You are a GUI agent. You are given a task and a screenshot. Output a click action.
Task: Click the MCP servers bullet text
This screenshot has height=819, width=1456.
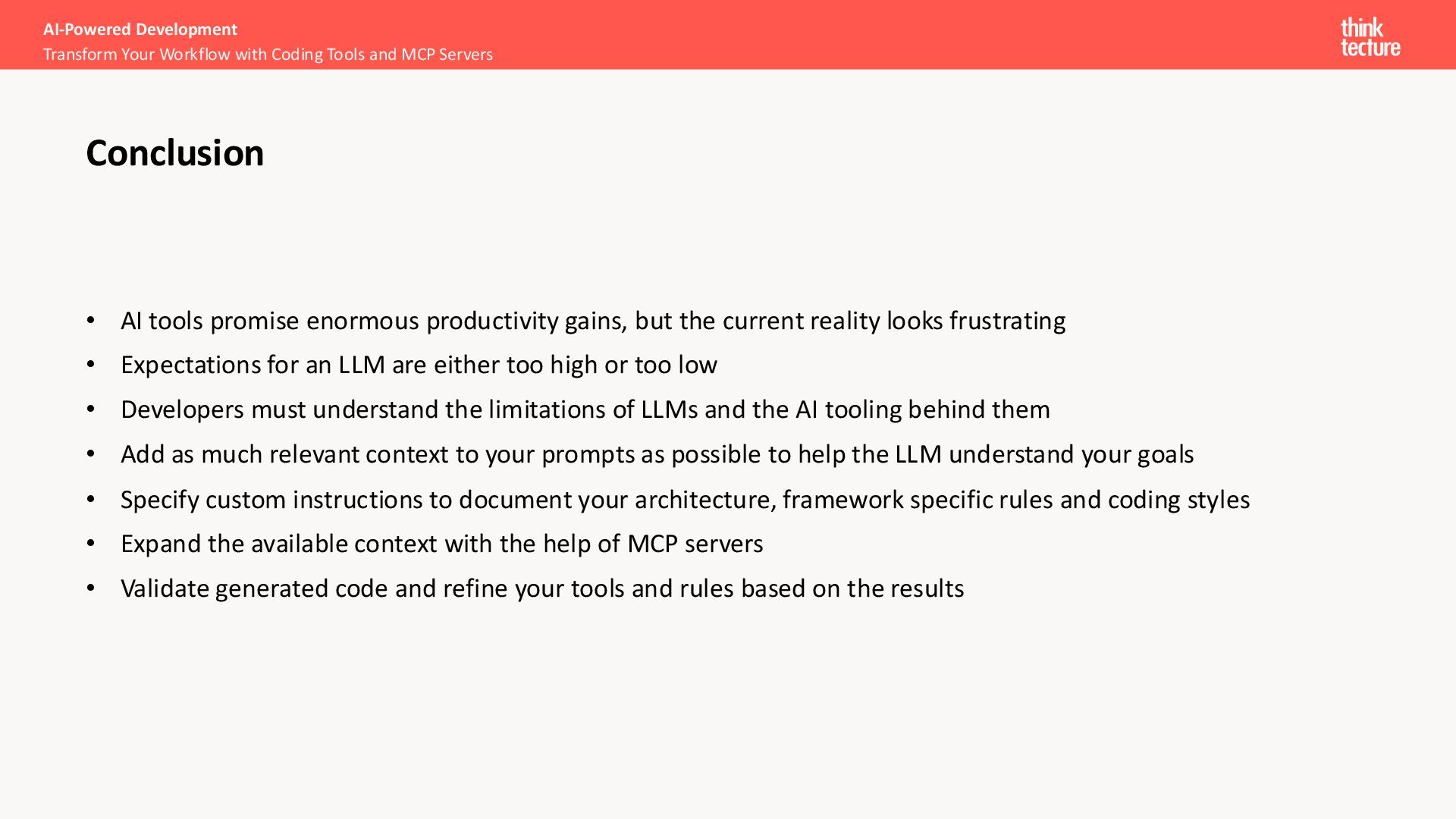click(442, 544)
